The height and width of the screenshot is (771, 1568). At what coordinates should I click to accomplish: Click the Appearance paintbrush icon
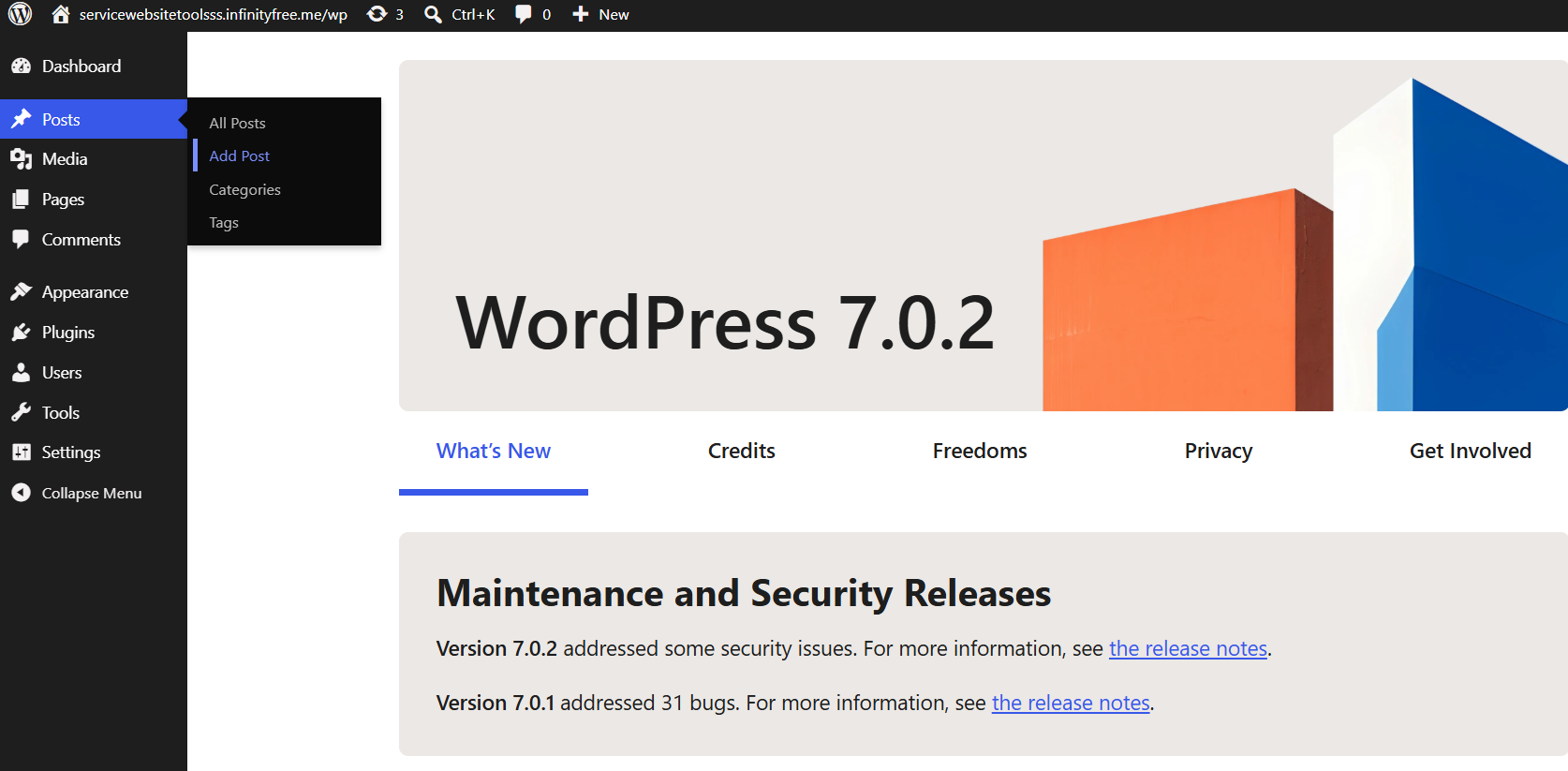pyautogui.click(x=21, y=292)
